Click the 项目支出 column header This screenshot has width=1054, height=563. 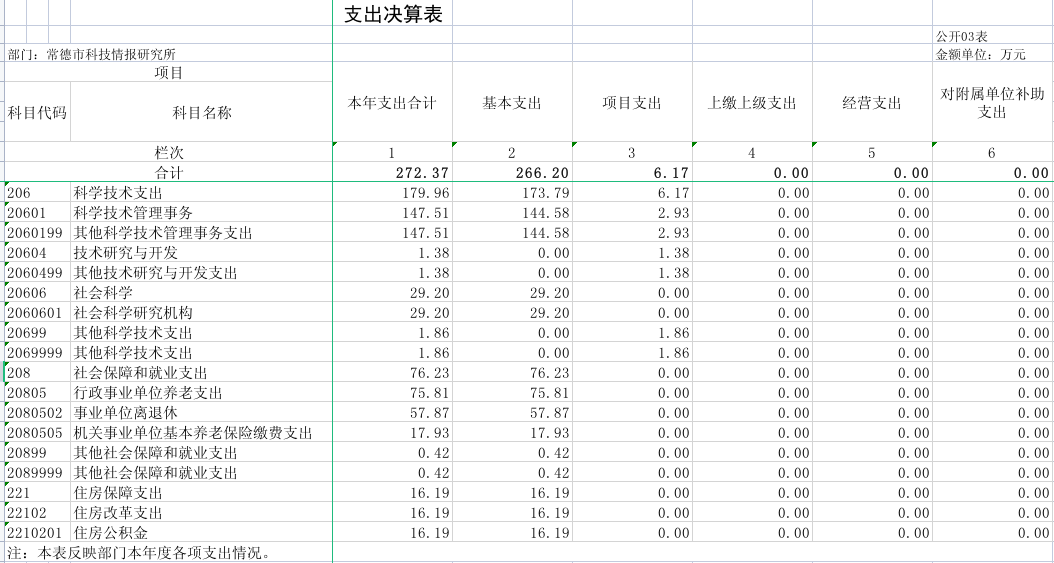(632, 103)
